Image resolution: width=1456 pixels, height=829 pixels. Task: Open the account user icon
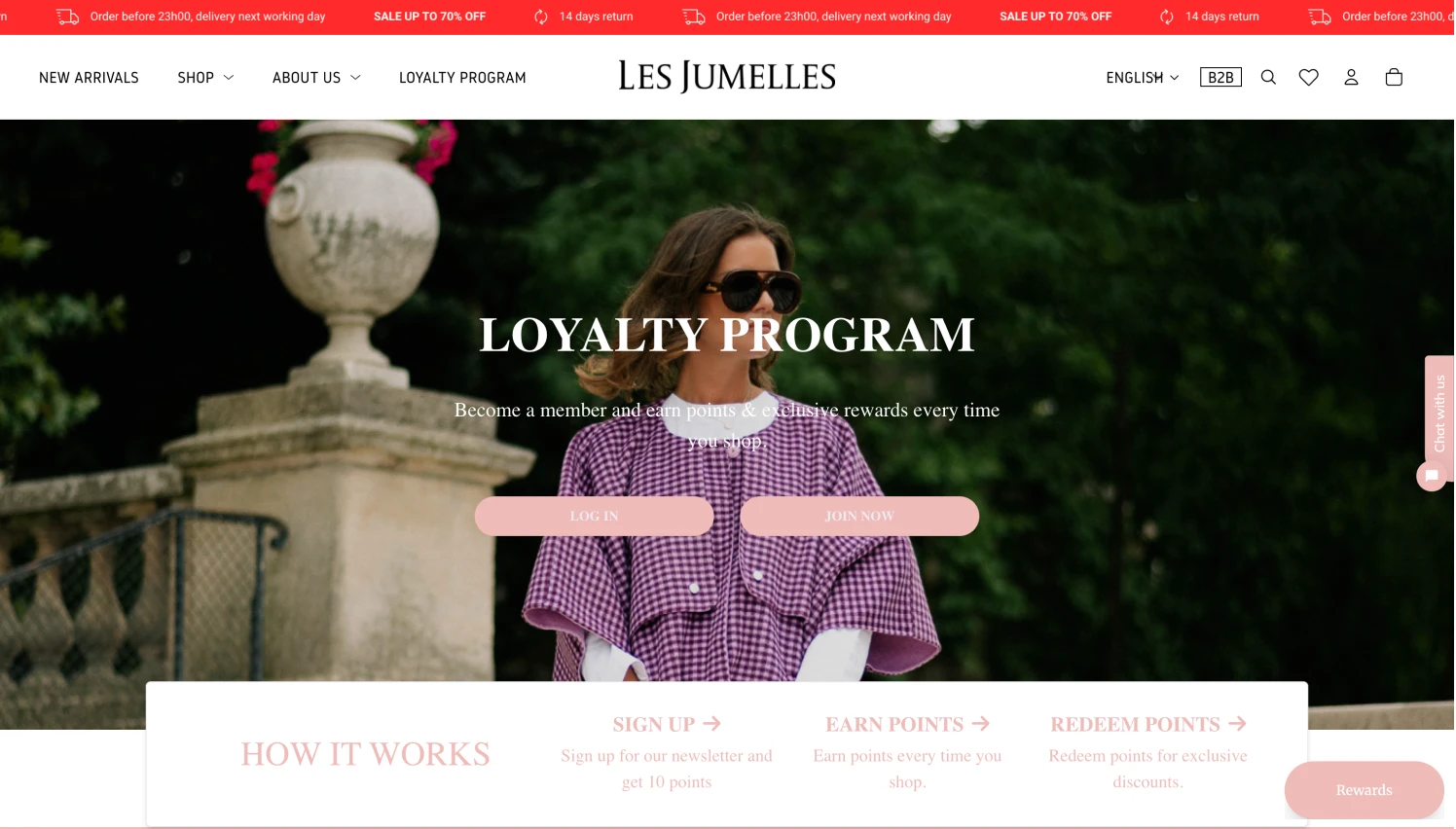coord(1353,78)
